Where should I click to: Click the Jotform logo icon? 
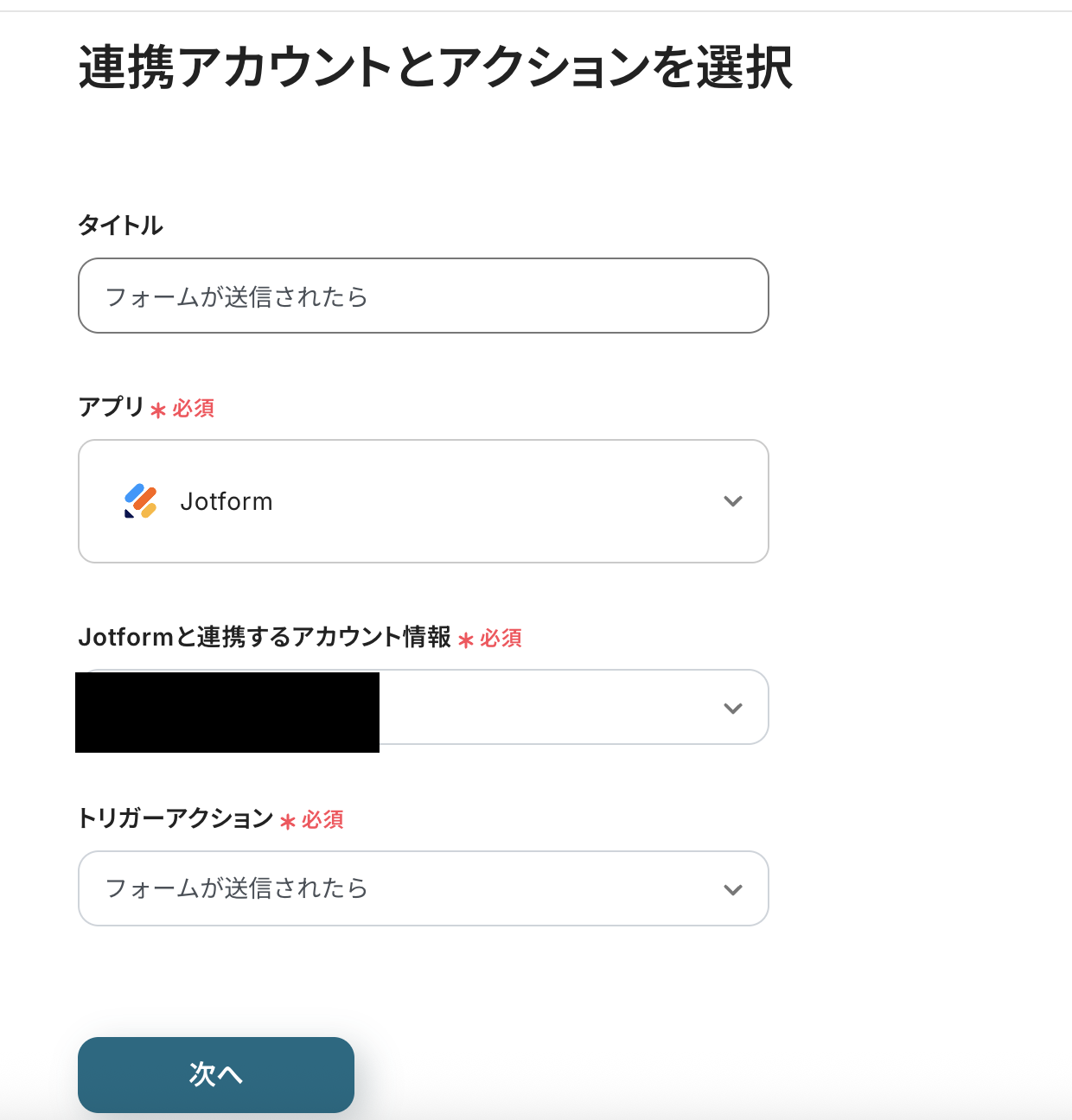coord(140,501)
